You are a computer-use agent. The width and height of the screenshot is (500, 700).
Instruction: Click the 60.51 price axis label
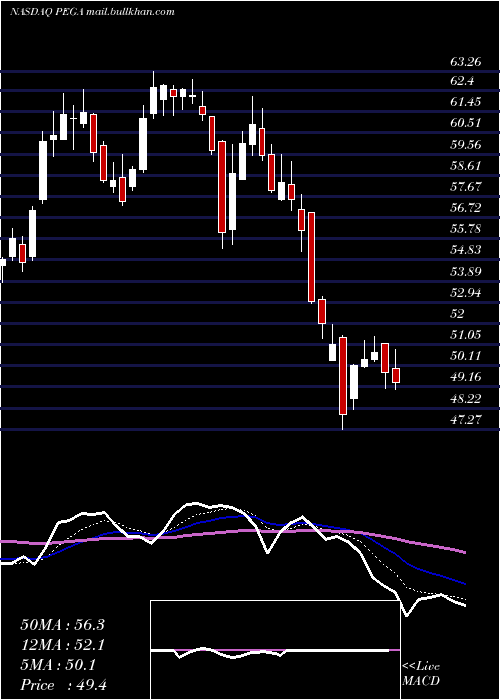pyautogui.click(x=466, y=123)
